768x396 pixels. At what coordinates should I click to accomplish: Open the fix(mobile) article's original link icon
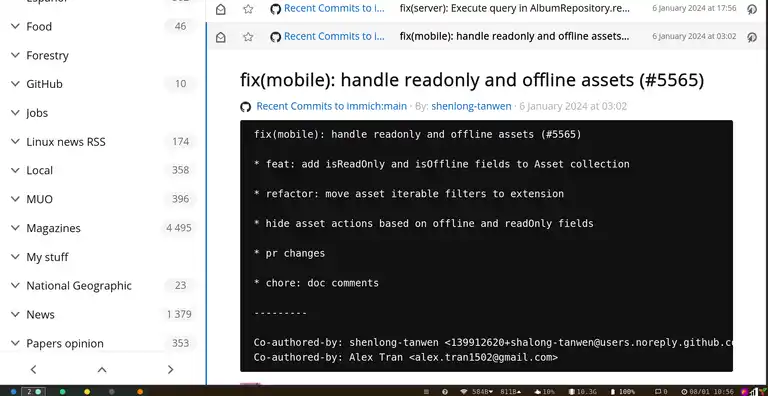coord(752,37)
